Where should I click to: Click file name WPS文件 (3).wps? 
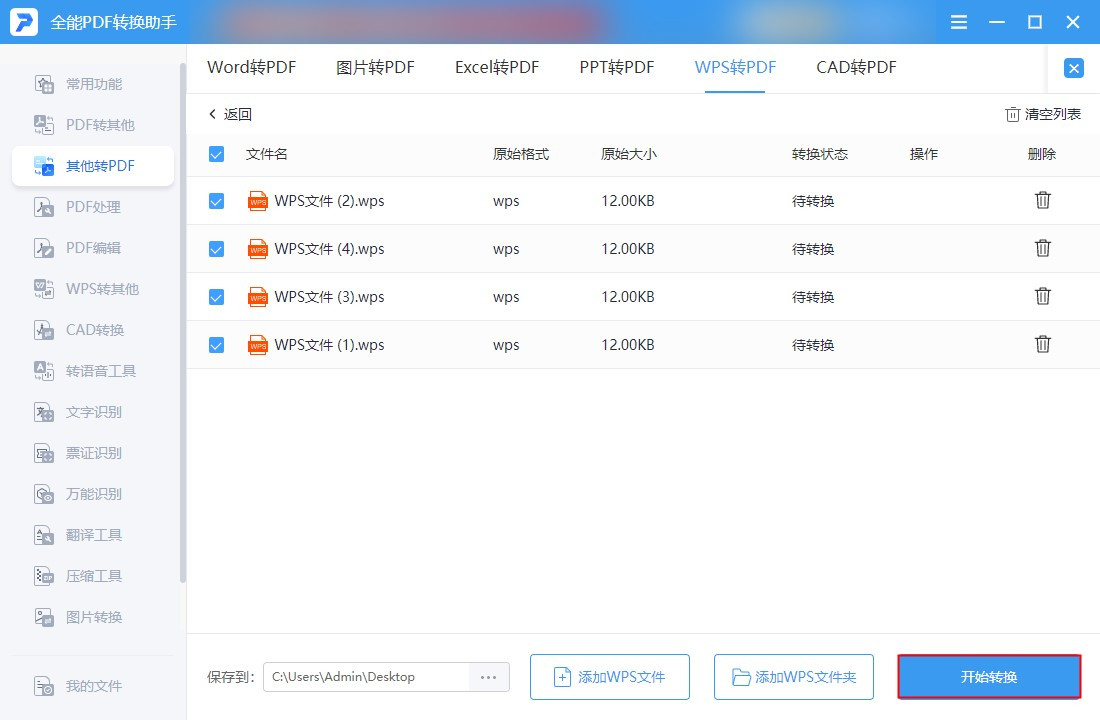coord(329,297)
